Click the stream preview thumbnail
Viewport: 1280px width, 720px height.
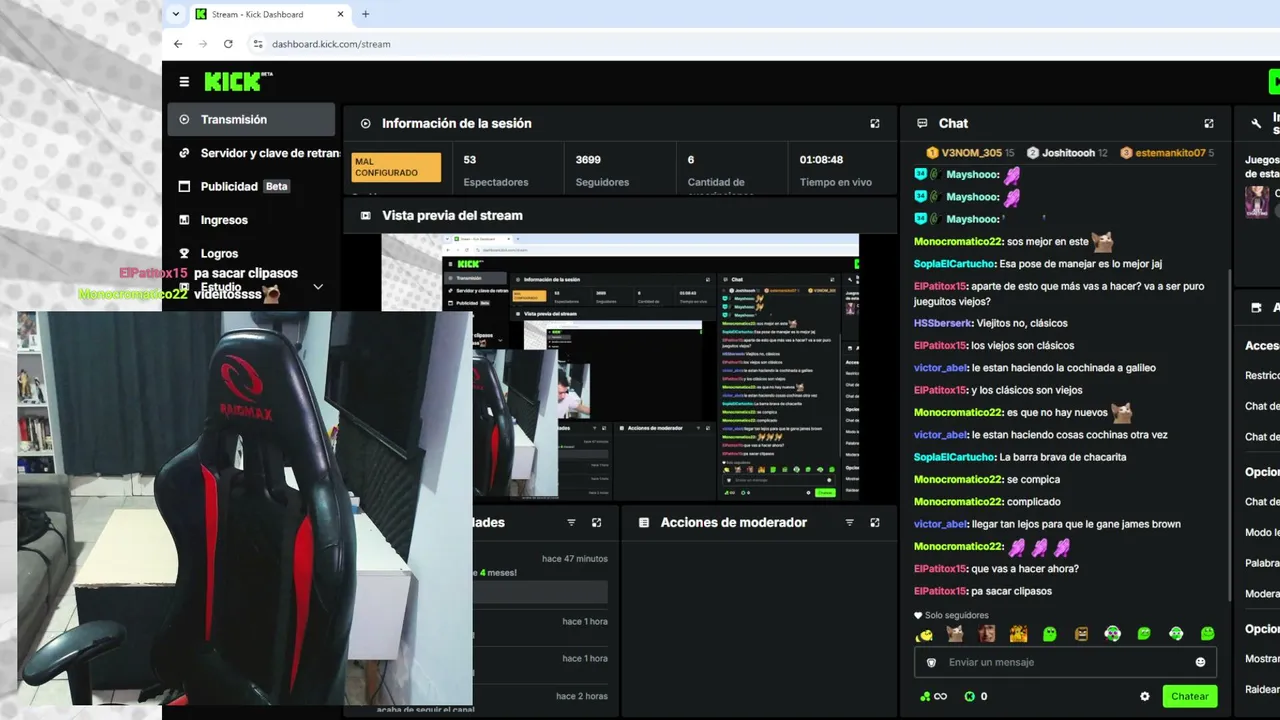coord(620,367)
